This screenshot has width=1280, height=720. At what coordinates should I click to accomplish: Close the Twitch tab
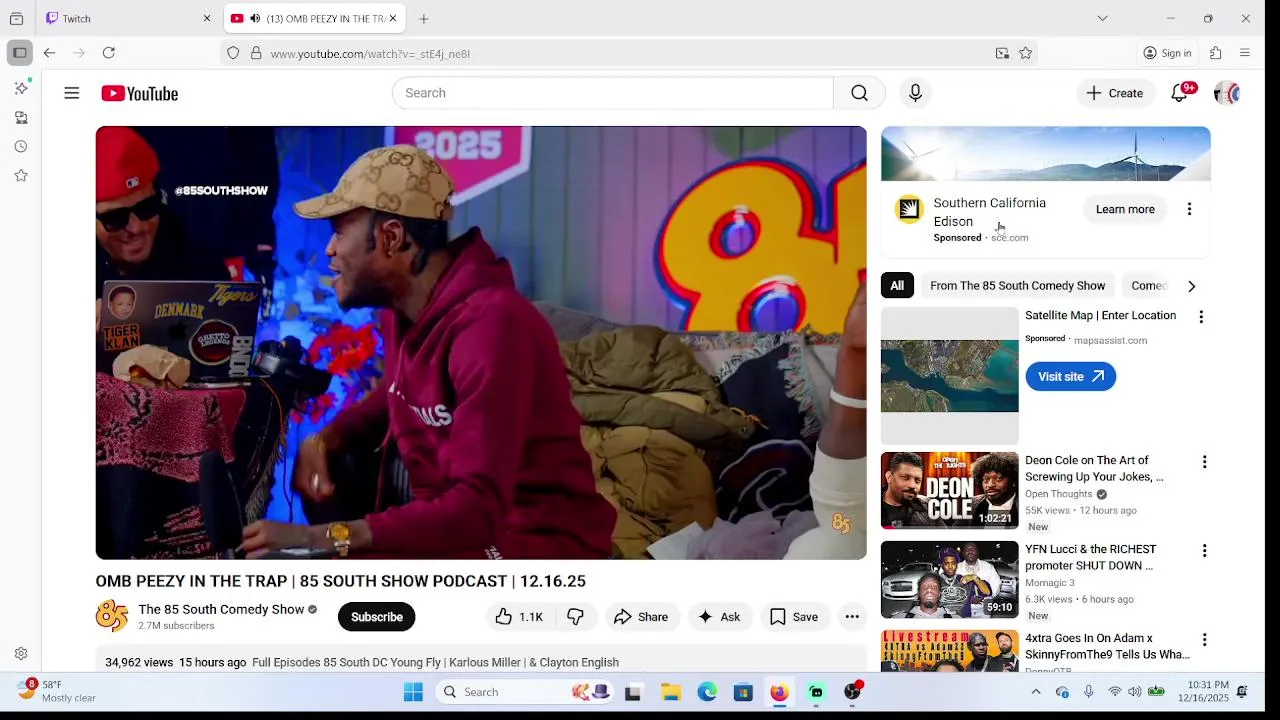(207, 18)
